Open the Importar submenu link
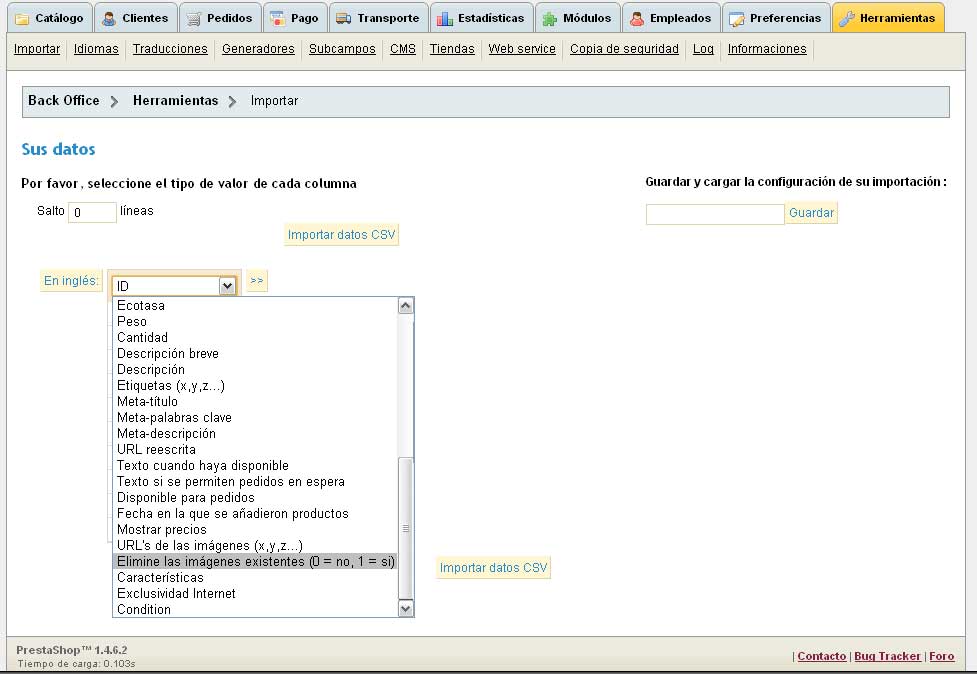The image size is (977, 674). point(37,49)
